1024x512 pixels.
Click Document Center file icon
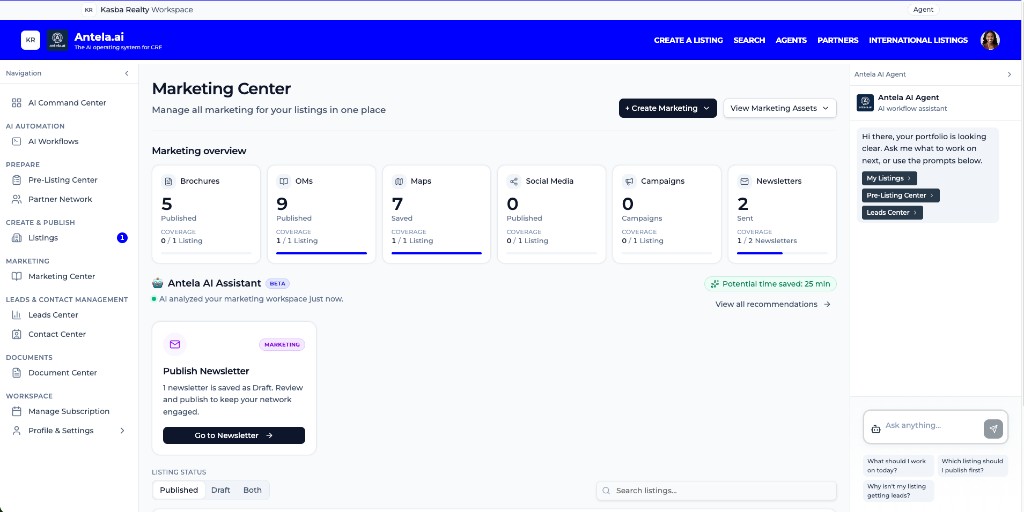16,372
